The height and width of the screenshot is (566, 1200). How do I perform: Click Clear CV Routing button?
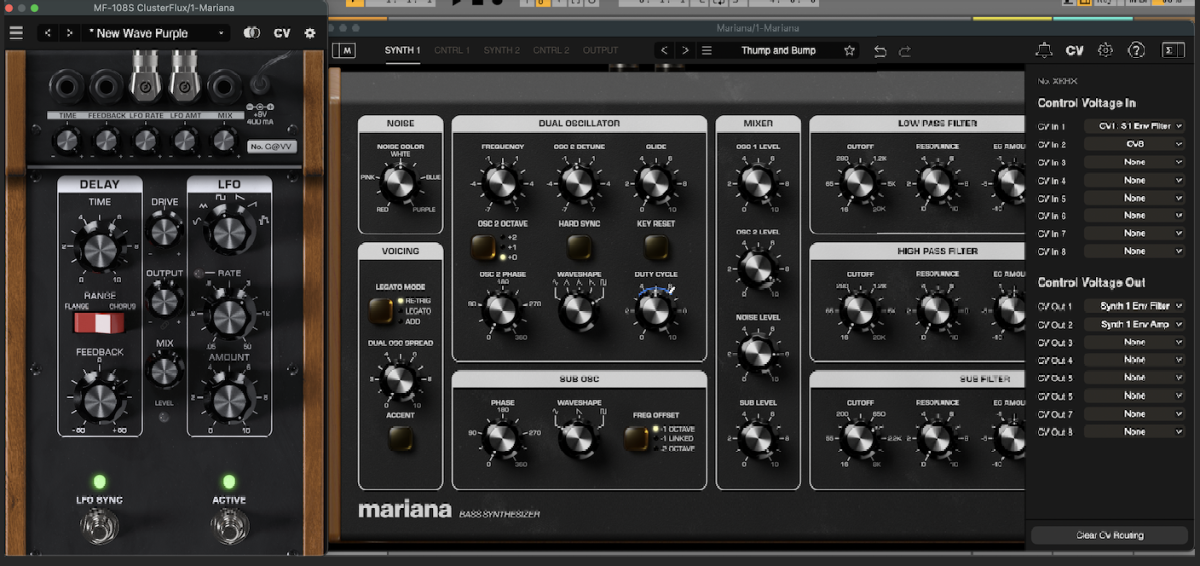[x=1109, y=535]
